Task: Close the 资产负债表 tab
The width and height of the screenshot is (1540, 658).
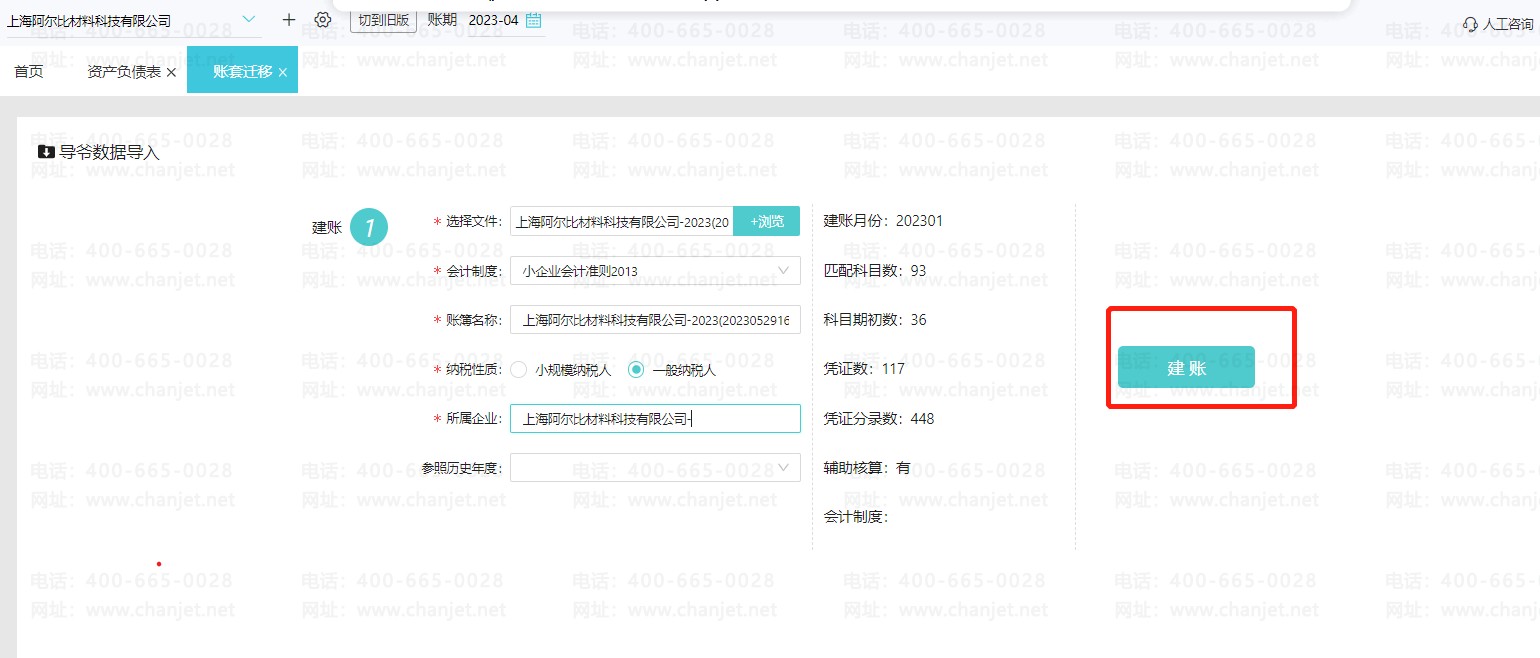Action: coord(171,73)
